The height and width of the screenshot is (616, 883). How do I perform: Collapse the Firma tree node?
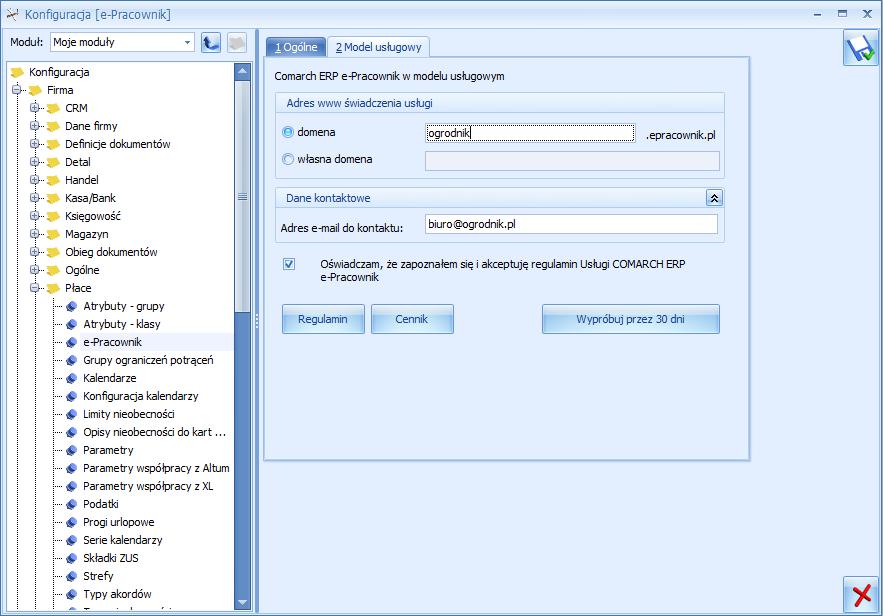[x=16, y=90]
